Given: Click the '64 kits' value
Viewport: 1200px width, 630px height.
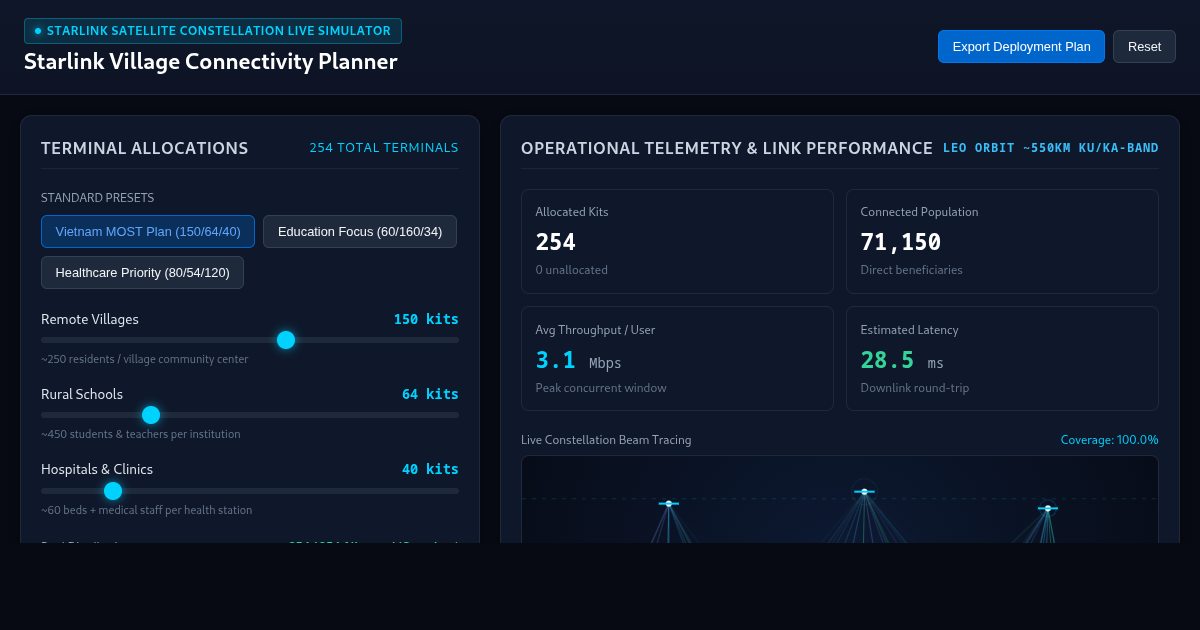Looking at the screenshot, I should click(430, 394).
